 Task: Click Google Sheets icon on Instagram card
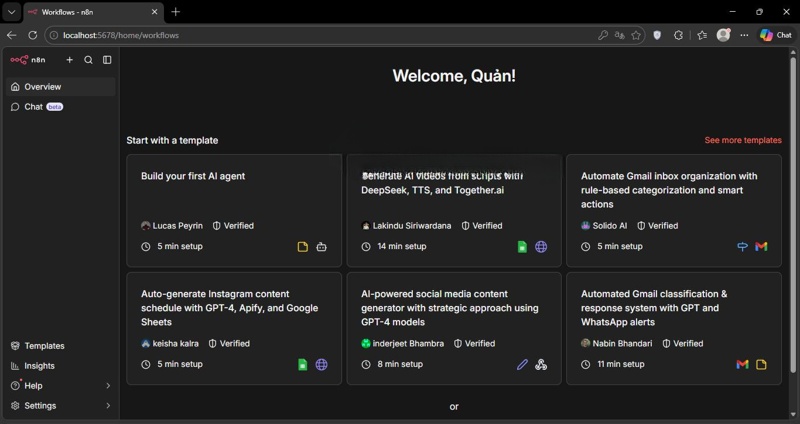[303, 364]
